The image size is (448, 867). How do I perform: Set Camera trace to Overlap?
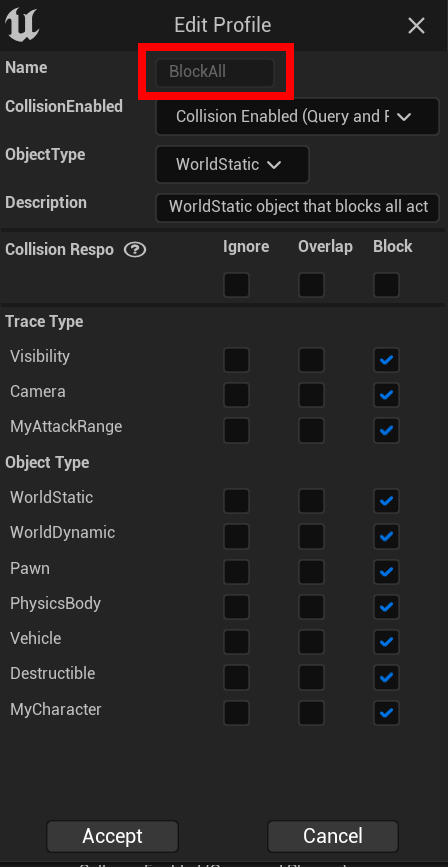[x=311, y=395]
